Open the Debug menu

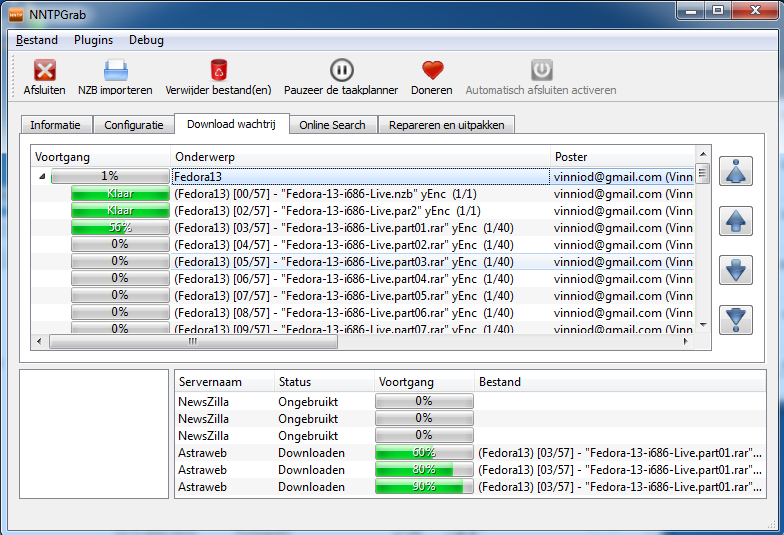(146, 40)
